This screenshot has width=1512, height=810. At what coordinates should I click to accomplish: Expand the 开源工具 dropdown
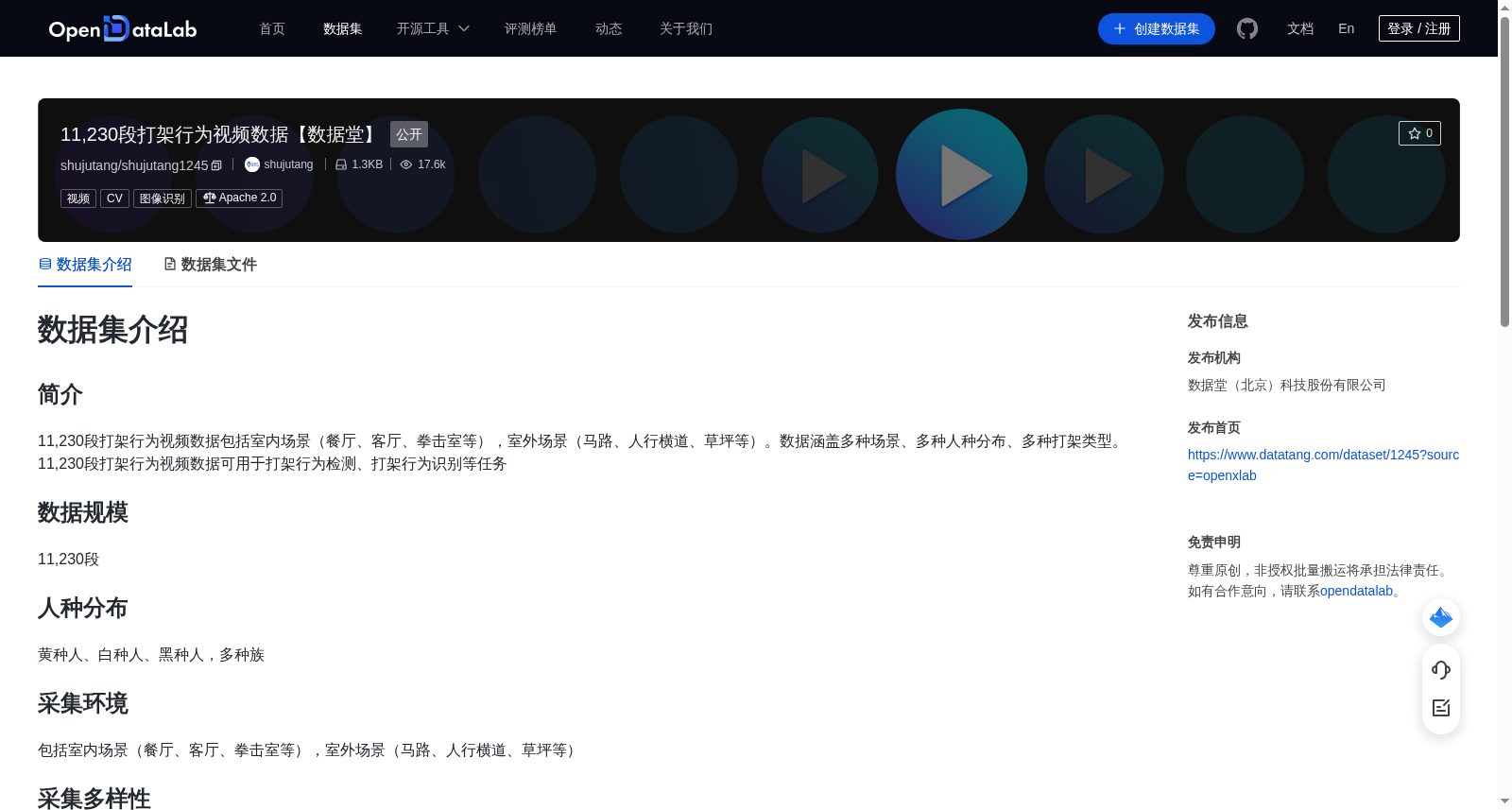pyautogui.click(x=433, y=28)
